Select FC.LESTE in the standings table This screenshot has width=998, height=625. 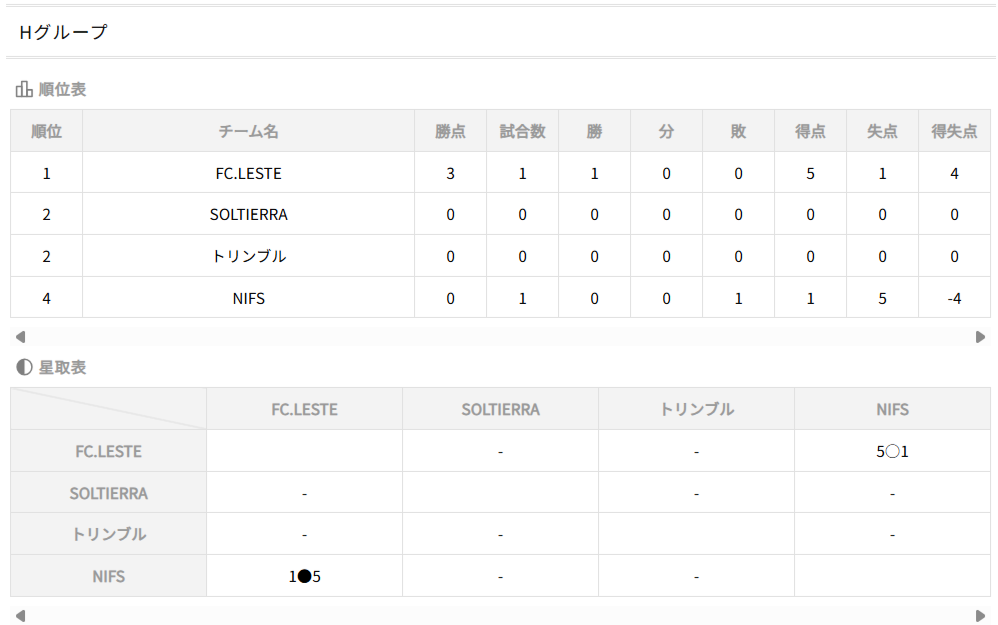coord(248,174)
